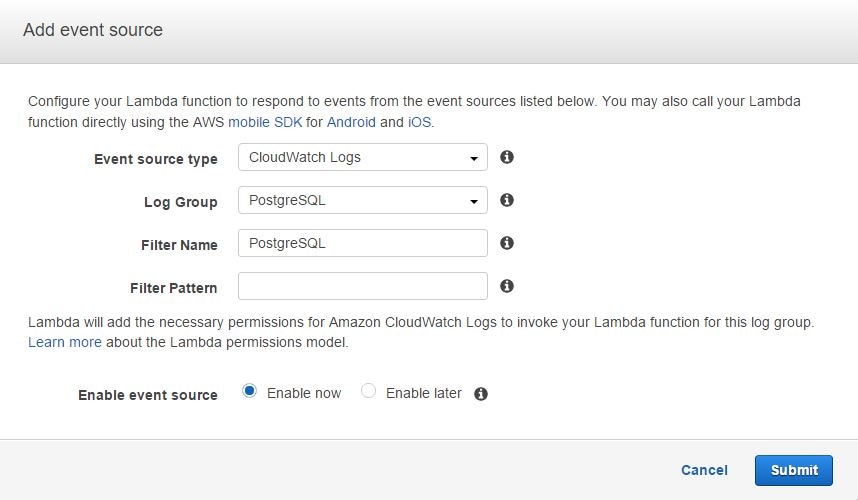
Task: Click info icon beside Enable later
Action: (481, 394)
